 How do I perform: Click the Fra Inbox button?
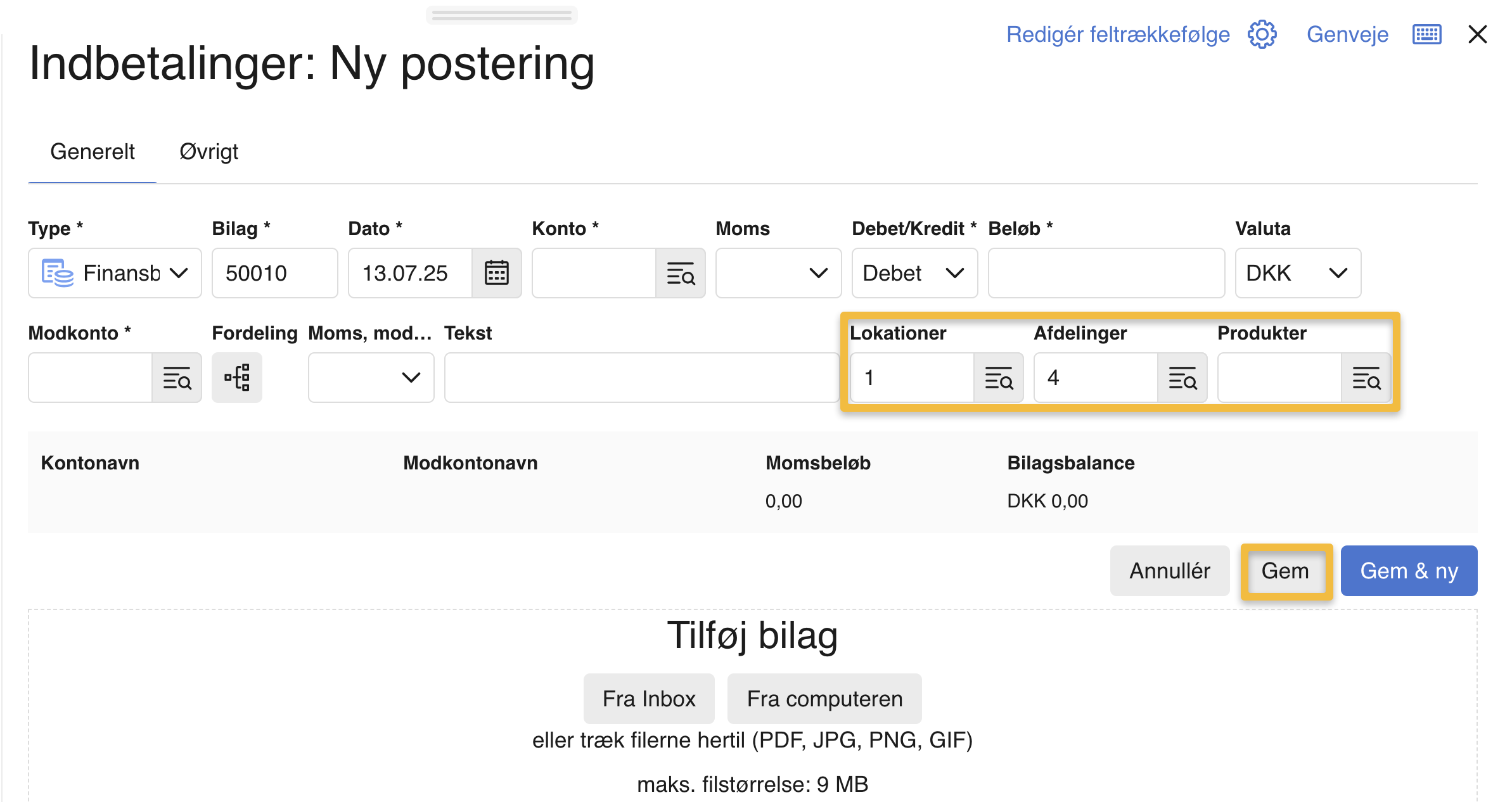pos(649,699)
